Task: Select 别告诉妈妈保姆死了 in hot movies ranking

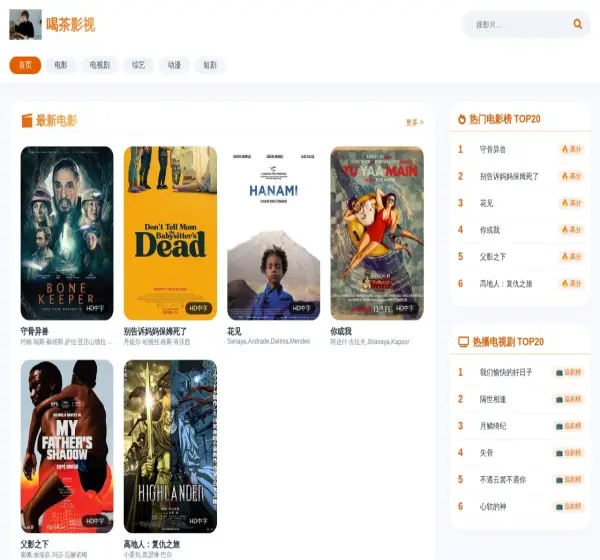Action: point(509,176)
